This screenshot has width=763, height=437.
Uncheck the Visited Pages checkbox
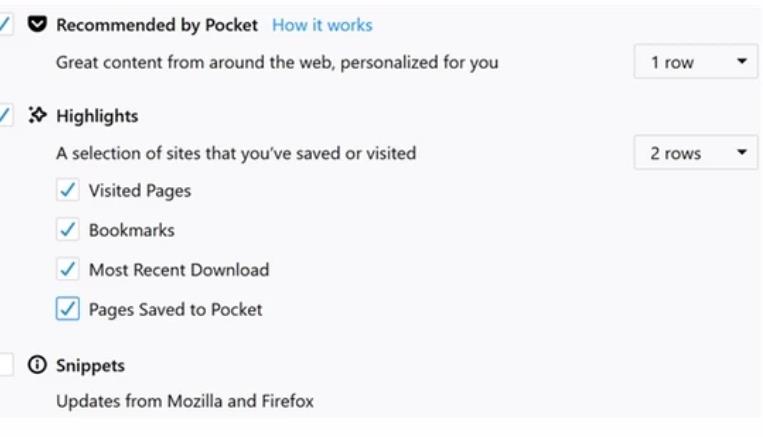coord(68,190)
